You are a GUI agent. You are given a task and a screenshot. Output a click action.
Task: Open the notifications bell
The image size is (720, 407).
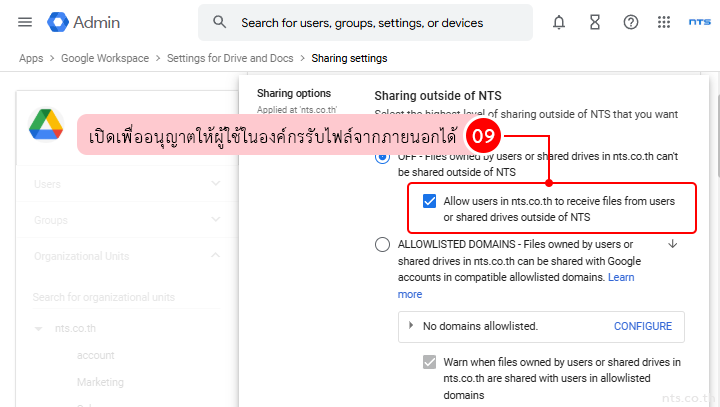pyautogui.click(x=559, y=22)
